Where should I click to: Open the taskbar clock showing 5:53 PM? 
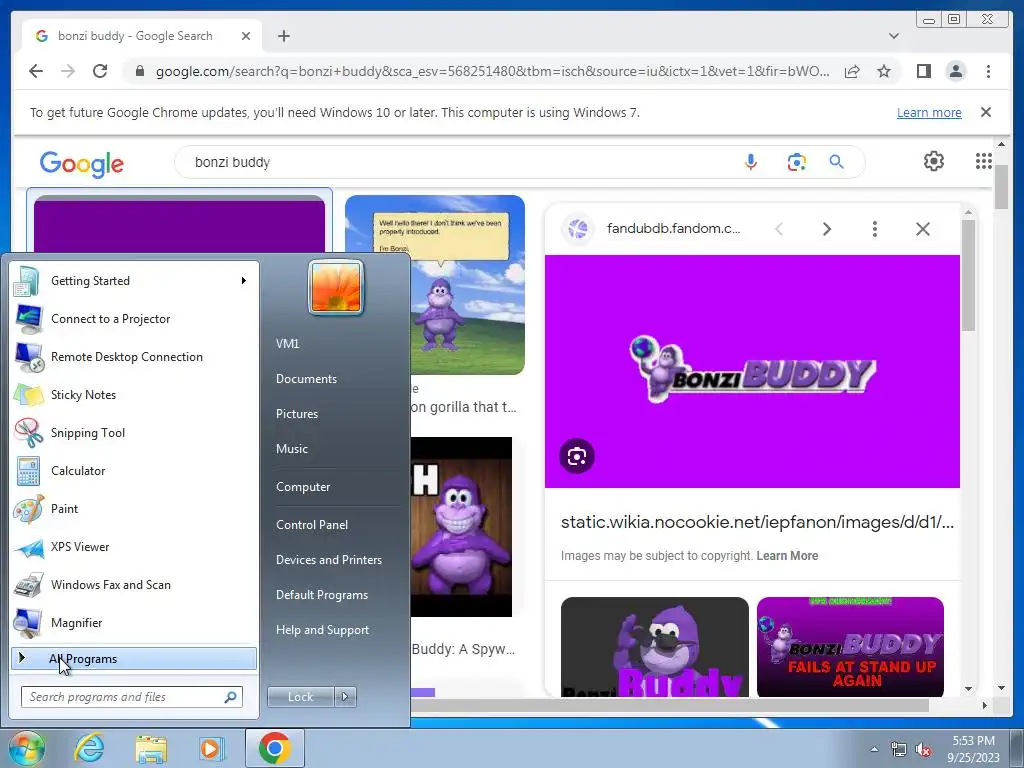coord(974,749)
